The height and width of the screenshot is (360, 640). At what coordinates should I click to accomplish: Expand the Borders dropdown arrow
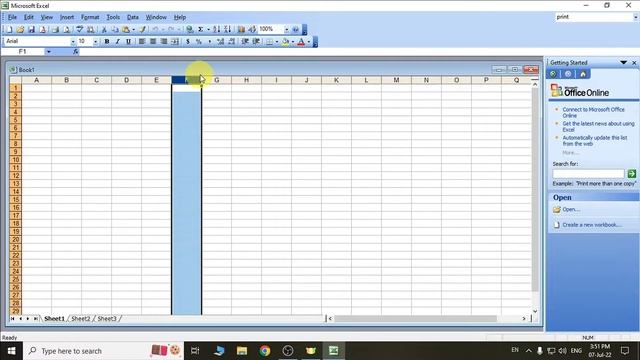(x=276, y=41)
